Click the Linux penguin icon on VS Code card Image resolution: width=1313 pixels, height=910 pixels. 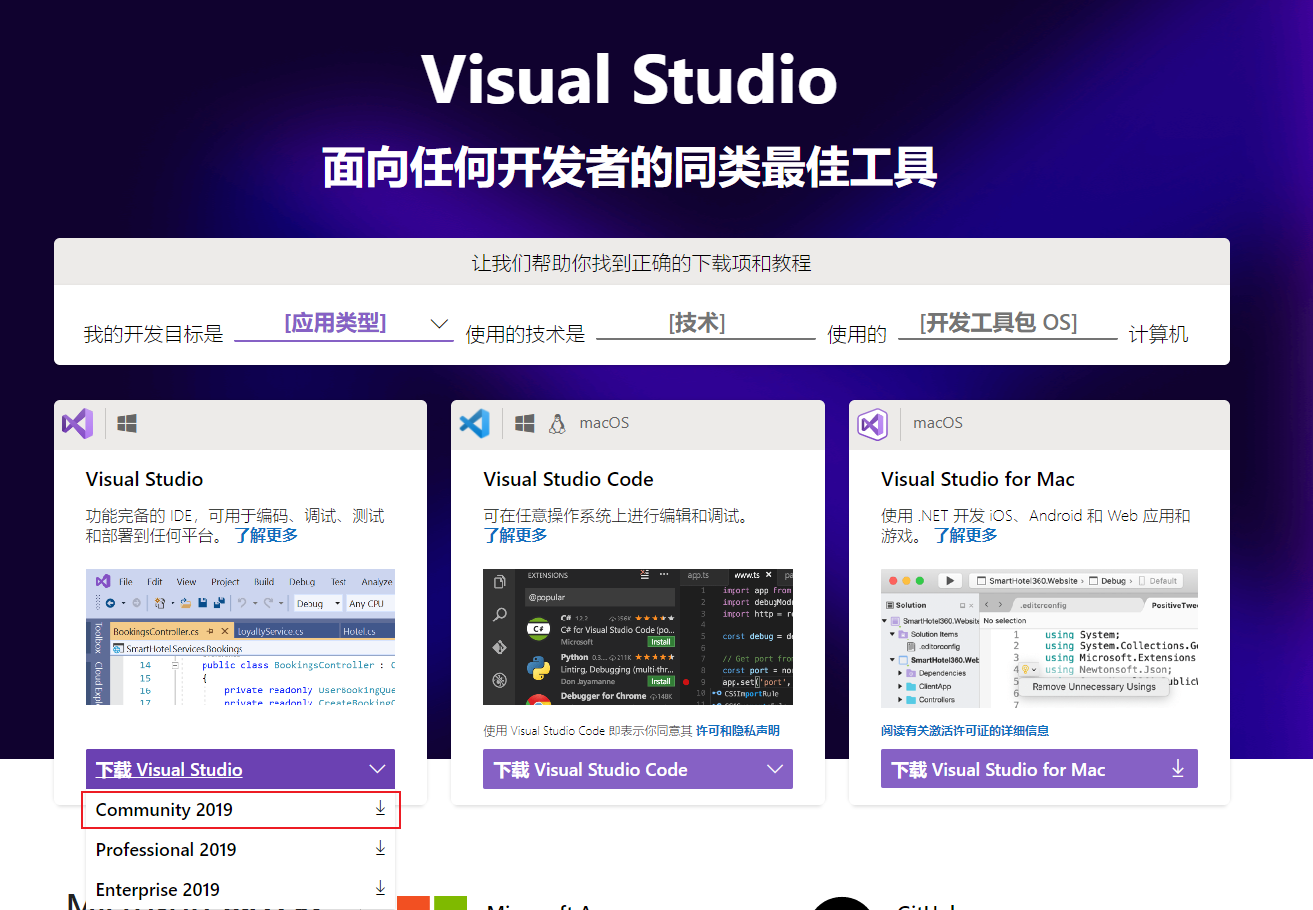pyautogui.click(x=557, y=423)
